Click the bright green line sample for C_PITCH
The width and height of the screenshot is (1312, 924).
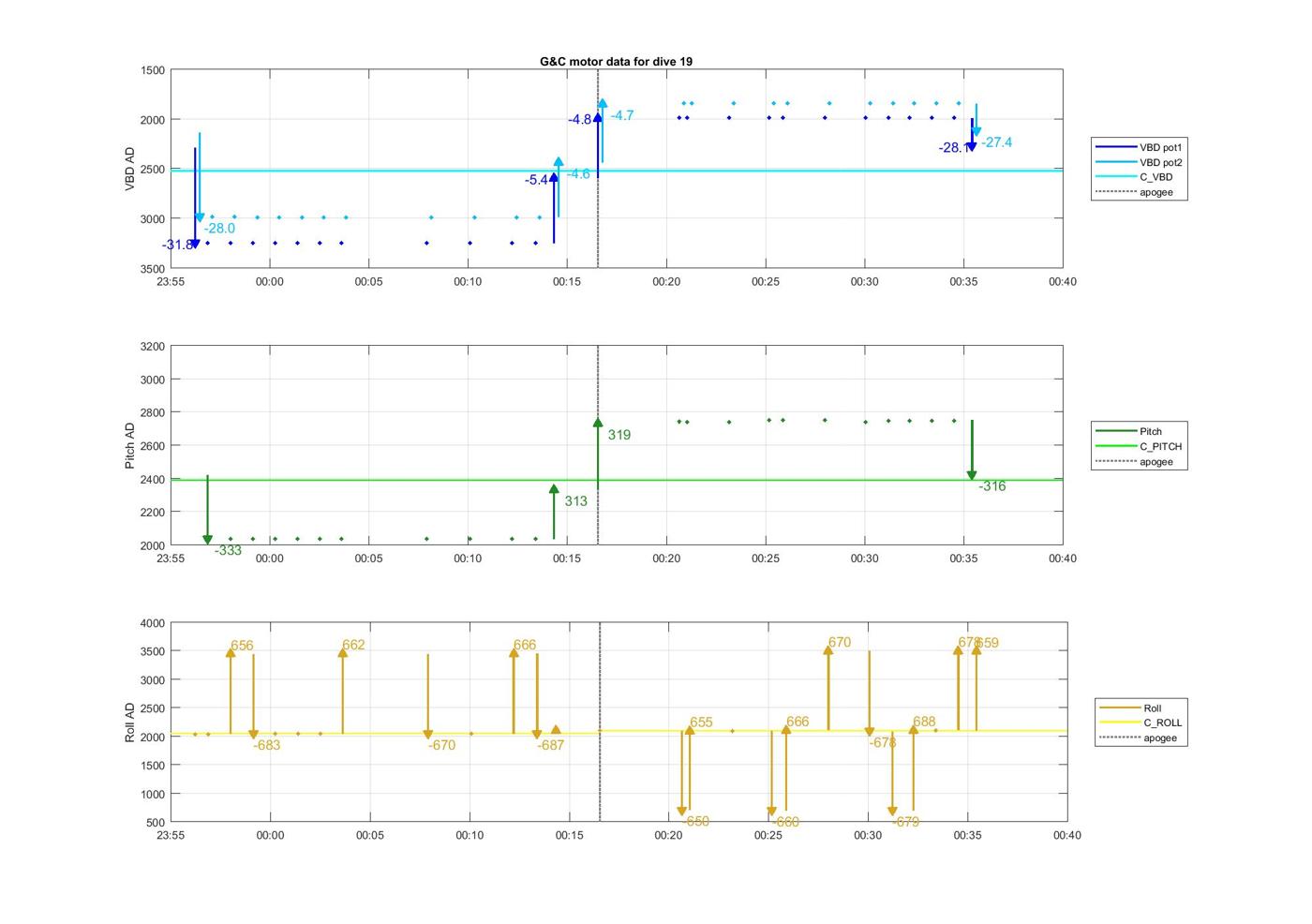[1115, 446]
